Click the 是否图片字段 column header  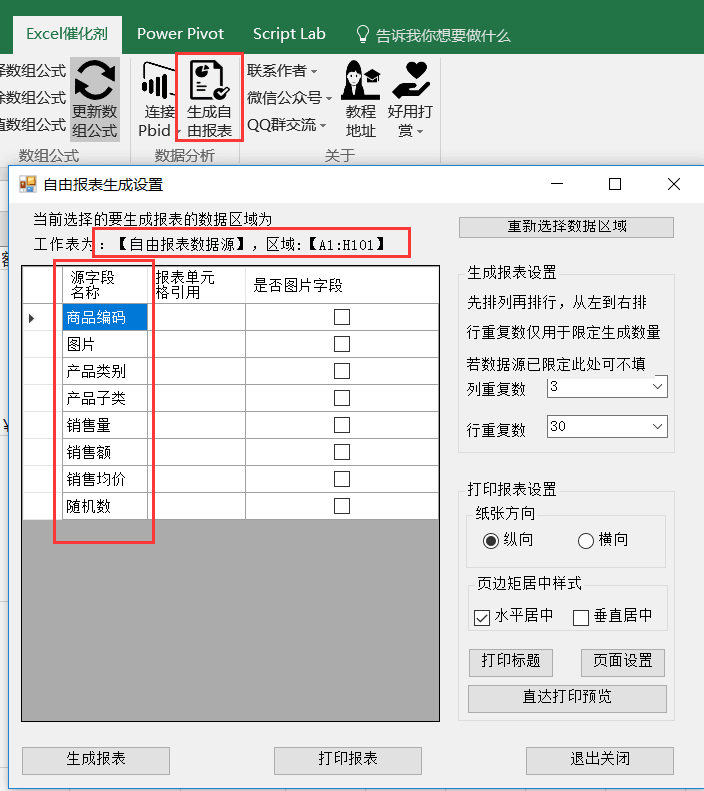point(342,285)
